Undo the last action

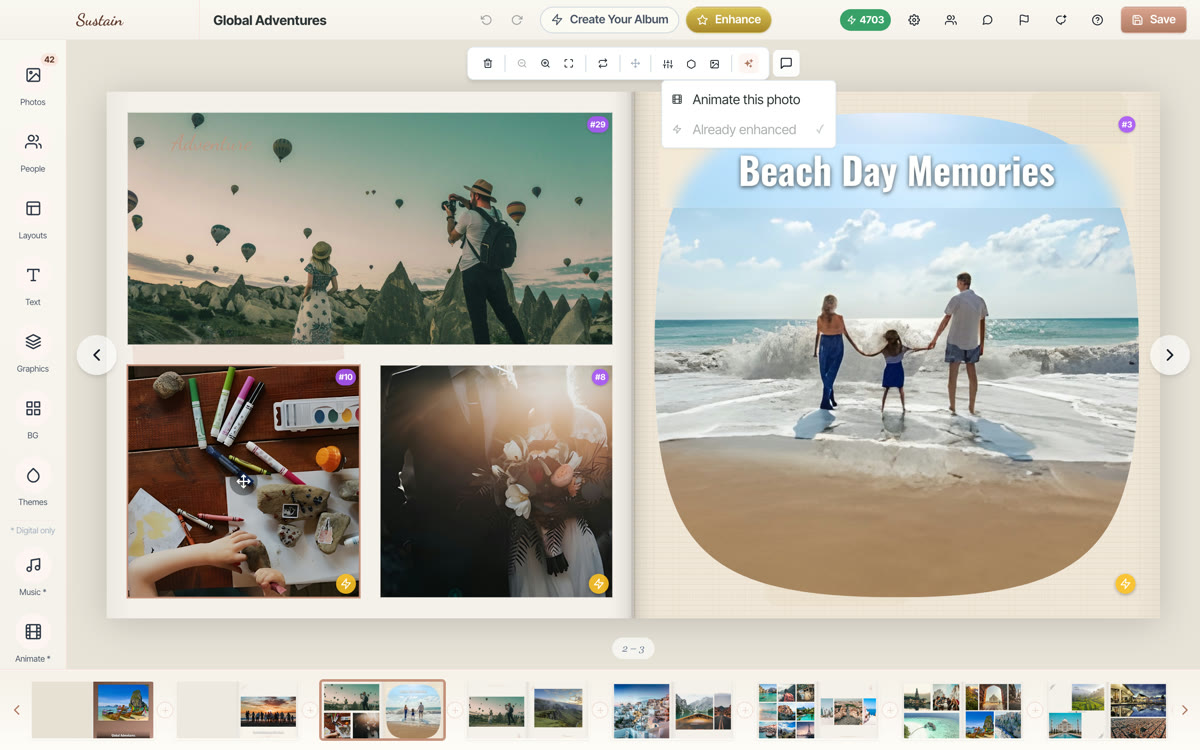[486, 20]
